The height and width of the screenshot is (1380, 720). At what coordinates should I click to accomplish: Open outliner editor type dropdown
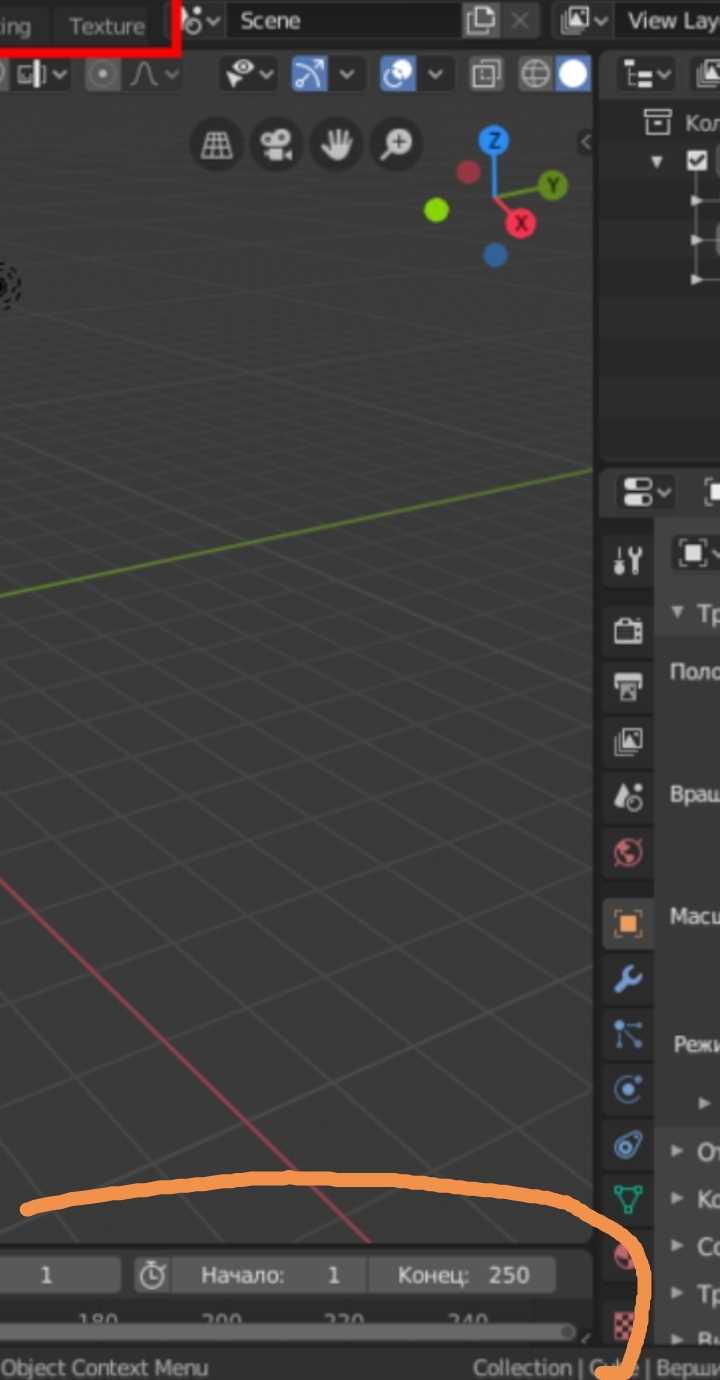coord(647,74)
